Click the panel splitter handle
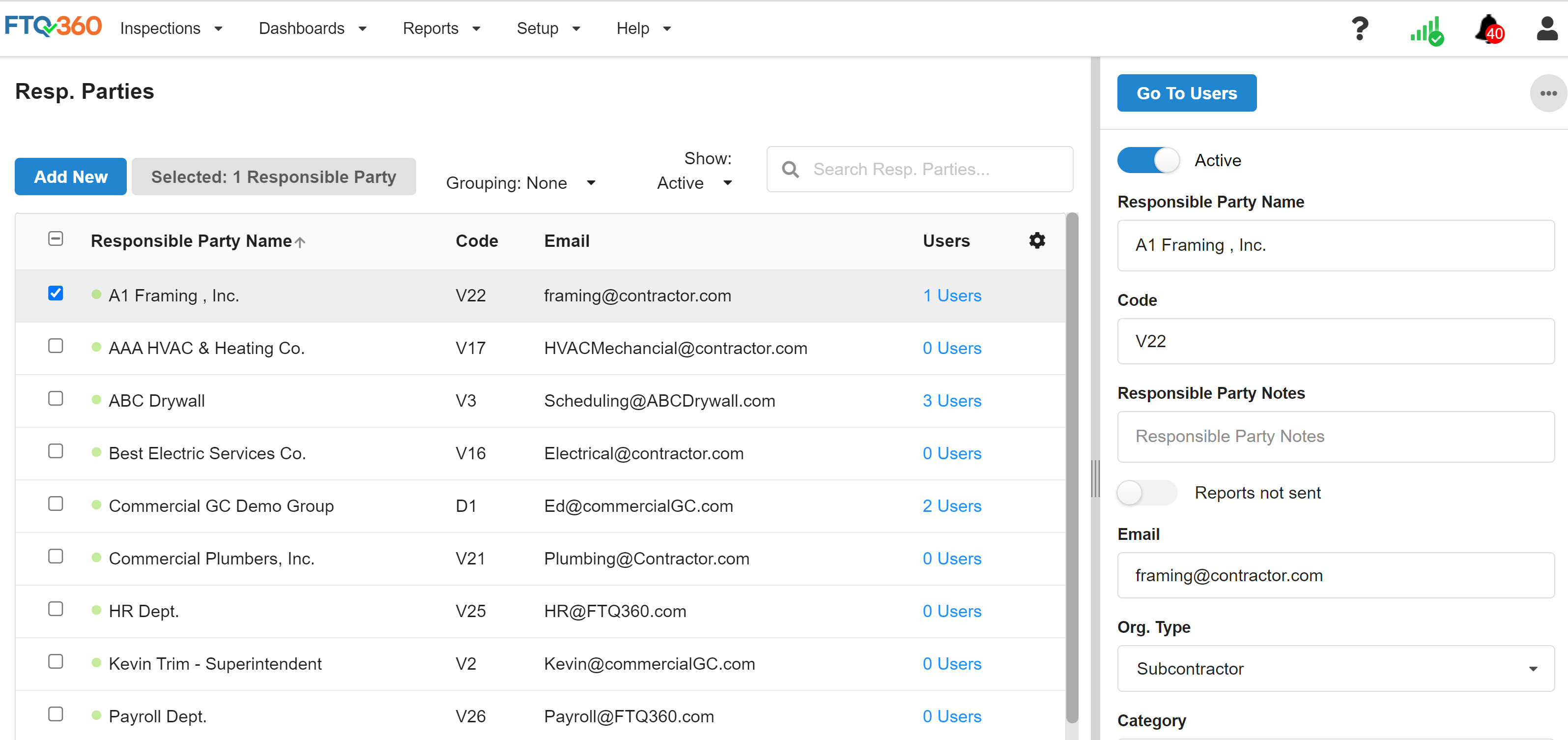Image resolution: width=1568 pixels, height=740 pixels. [1096, 479]
